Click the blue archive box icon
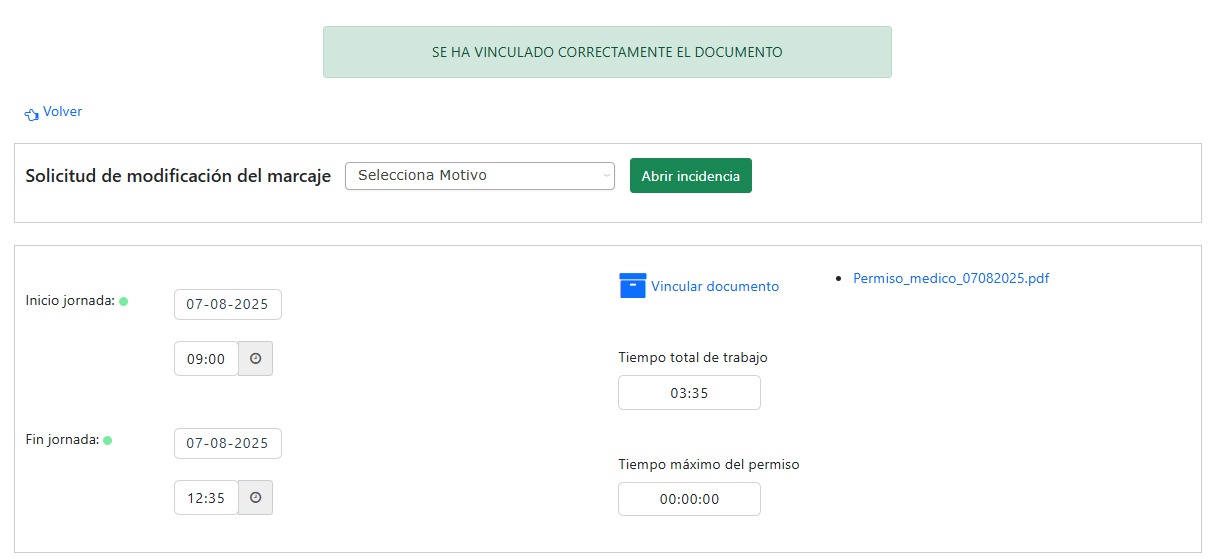Viewport: 1214px width, 560px height. [633, 286]
